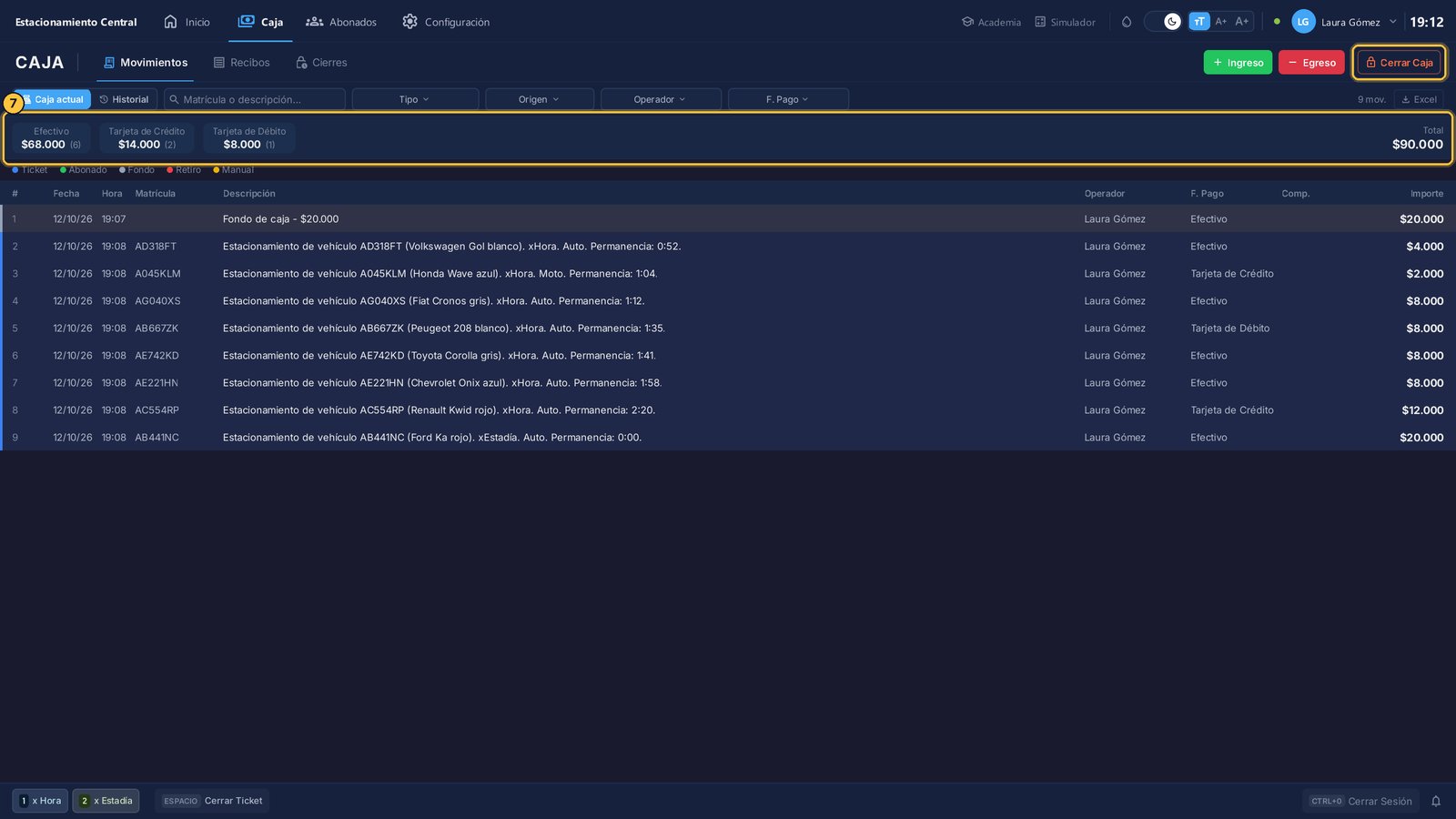Toggle the Manual legend filter
Viewport: 1456px width, 819px height.
click(233, 170)
